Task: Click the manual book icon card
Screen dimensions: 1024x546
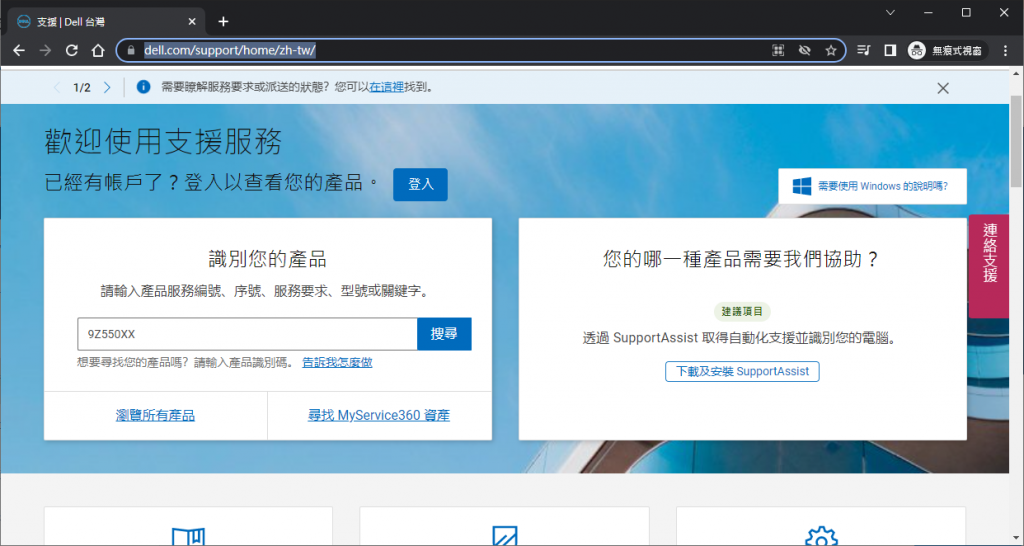Action: click(x=188, y=536)
